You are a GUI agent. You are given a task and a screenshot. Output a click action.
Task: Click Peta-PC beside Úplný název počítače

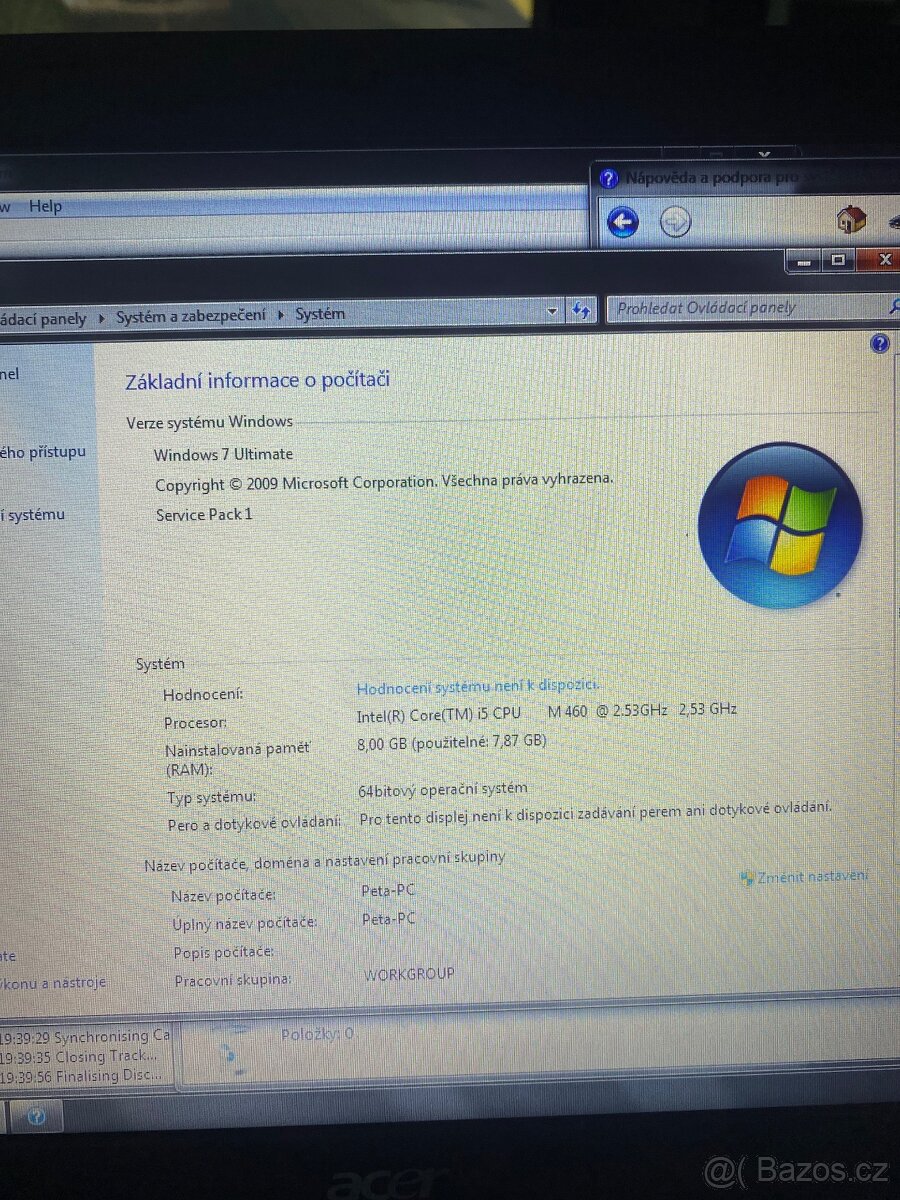point(389,919)
